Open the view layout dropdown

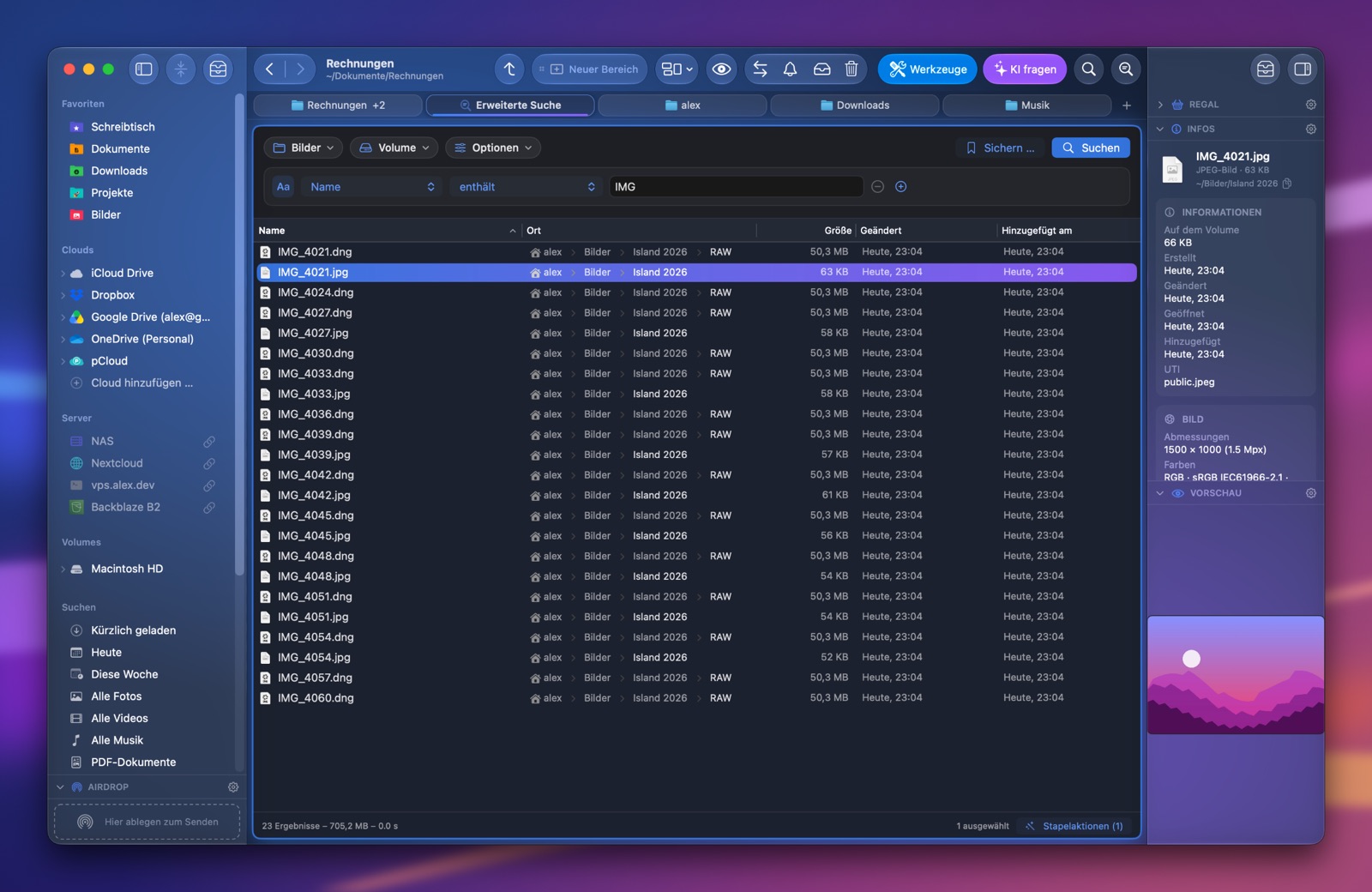677,69
